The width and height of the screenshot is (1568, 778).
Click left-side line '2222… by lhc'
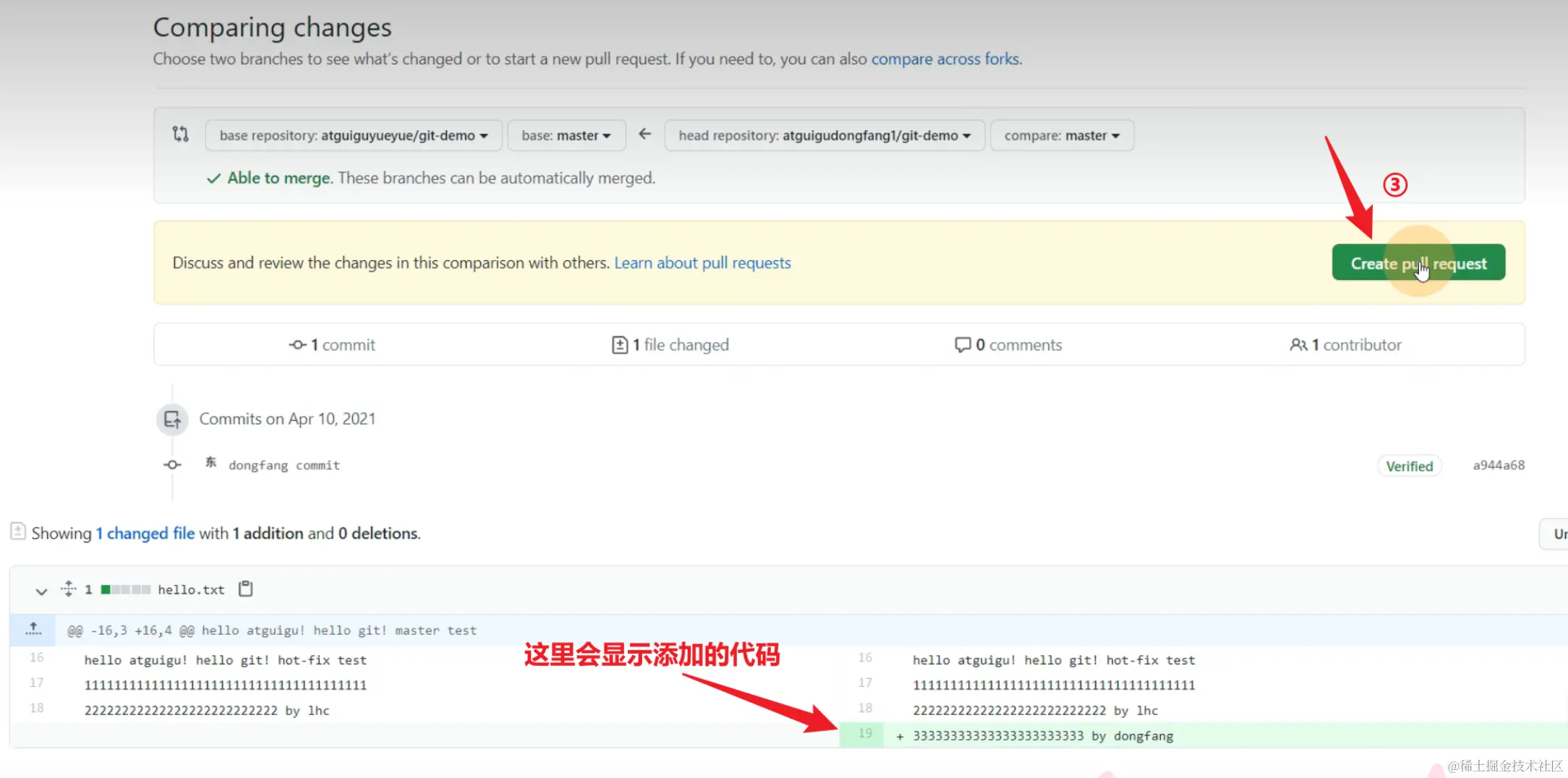coord(207,711)
